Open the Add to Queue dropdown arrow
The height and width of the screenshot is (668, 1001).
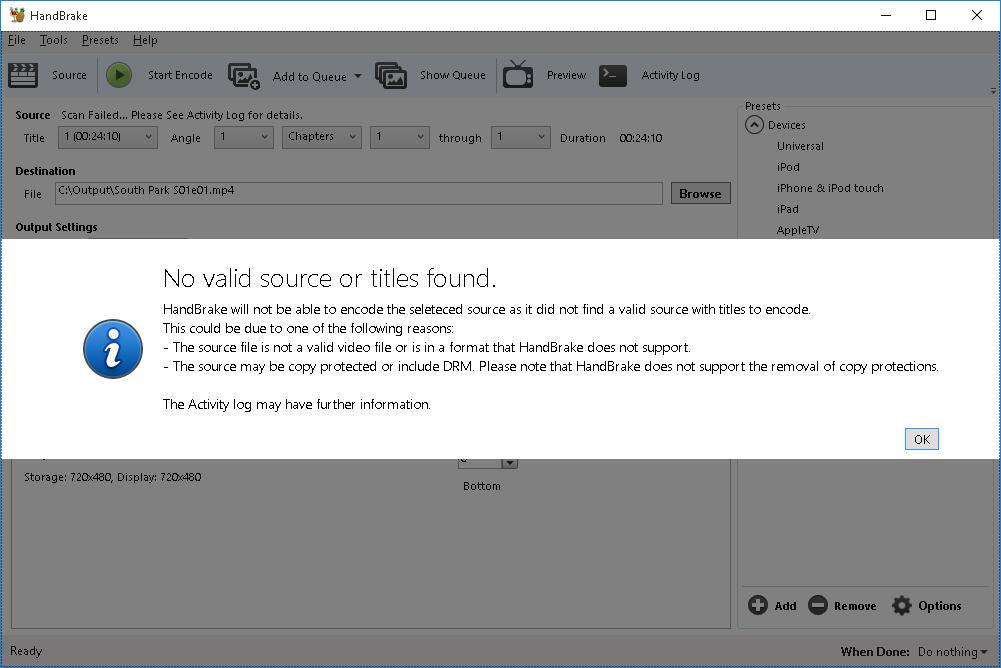pos(358,76)
